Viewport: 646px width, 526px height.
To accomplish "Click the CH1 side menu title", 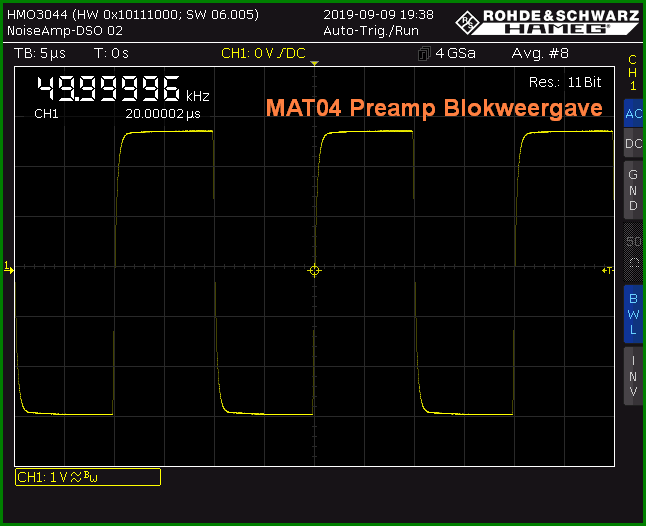I will (x=633, y=72).
